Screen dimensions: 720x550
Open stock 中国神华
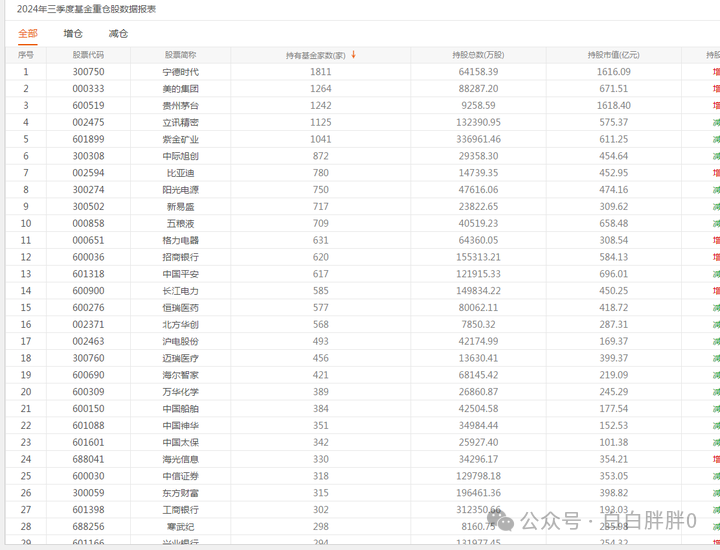180,426
